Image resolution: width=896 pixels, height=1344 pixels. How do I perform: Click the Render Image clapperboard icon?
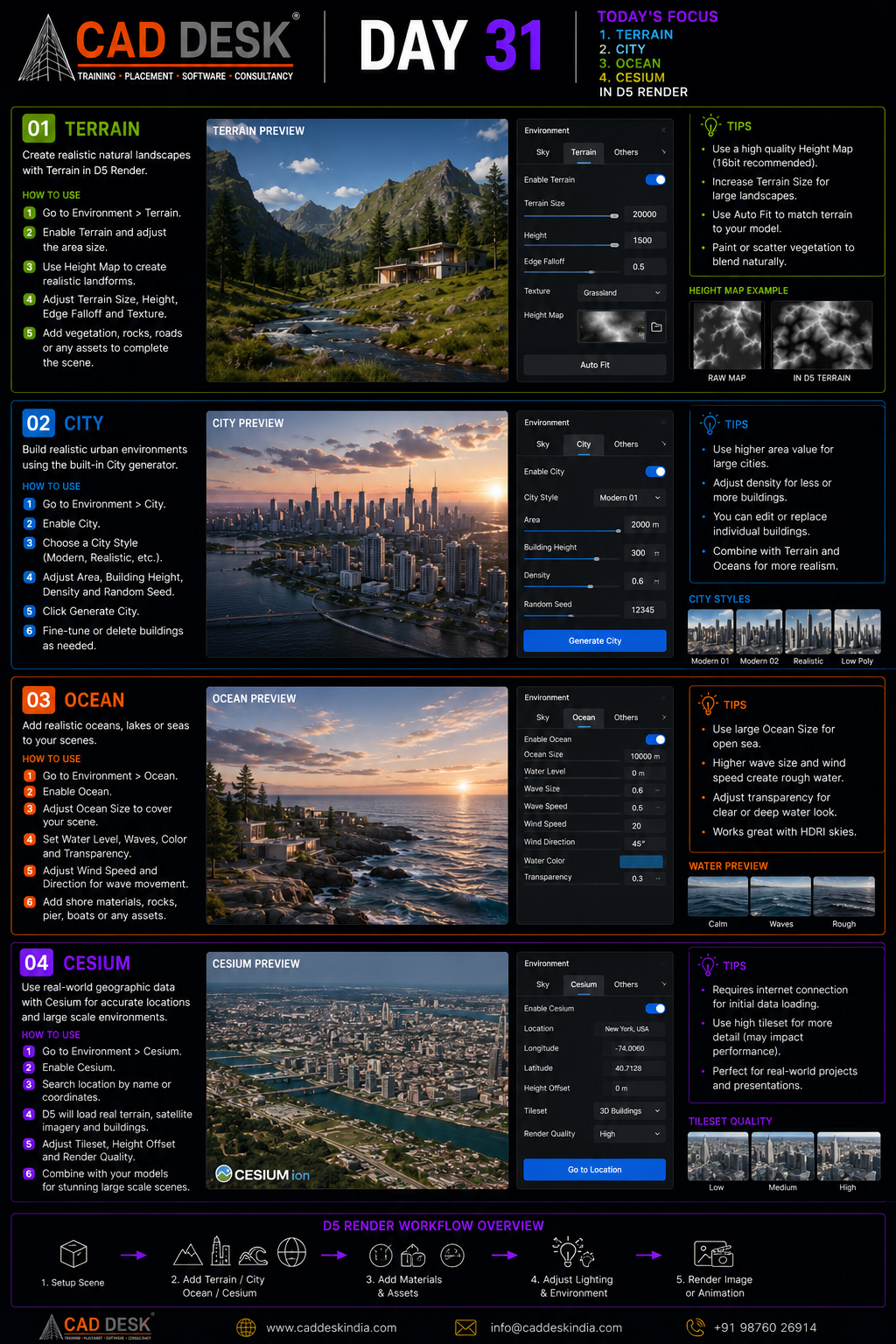point(713,1254)
